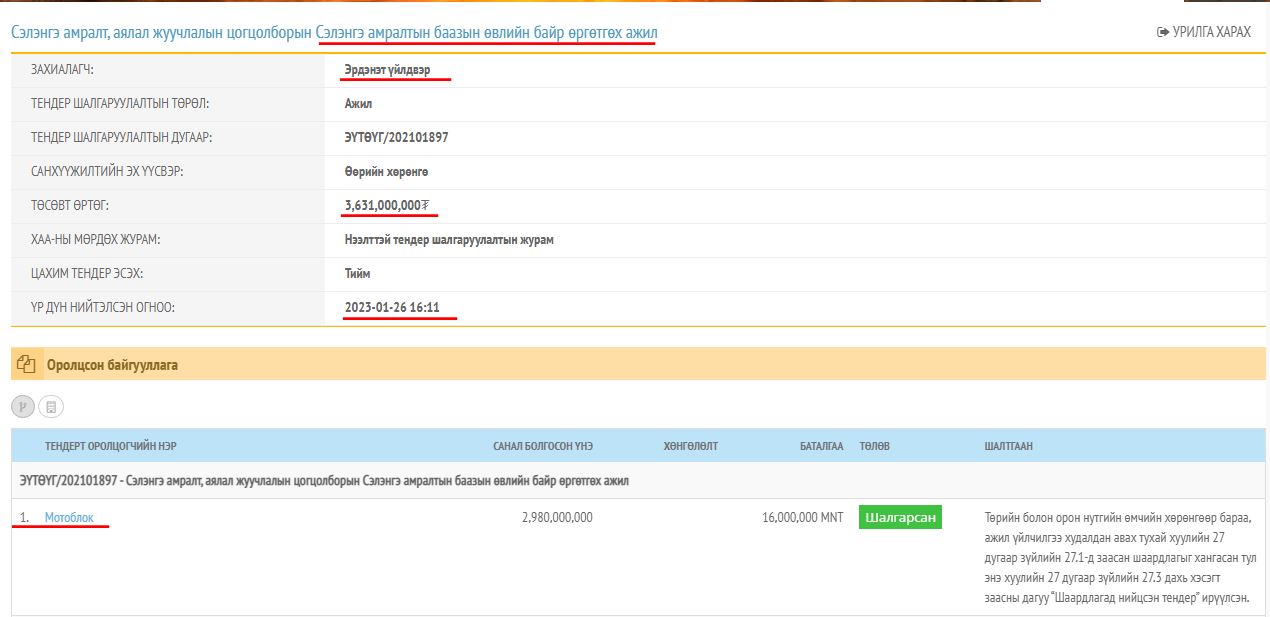Click the САНАЛ БОЛГОСОН ҮНЭ column header
This screenshot has width=1270, height=617.
(x=542, y=446)
